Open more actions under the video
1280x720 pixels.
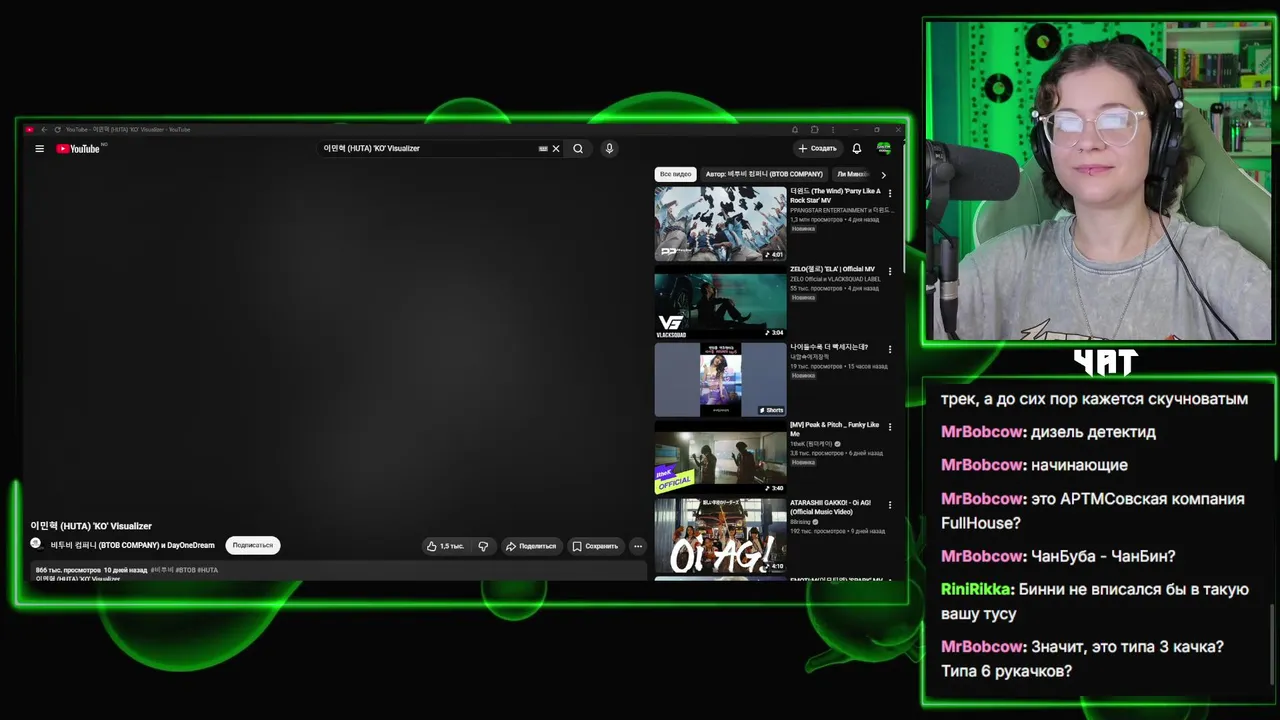(638, 546)
